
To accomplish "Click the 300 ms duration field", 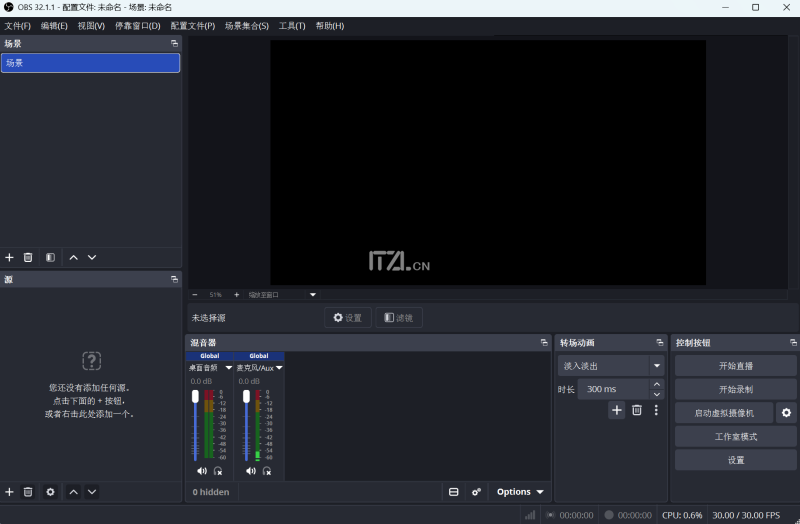I will pos(614,389).
